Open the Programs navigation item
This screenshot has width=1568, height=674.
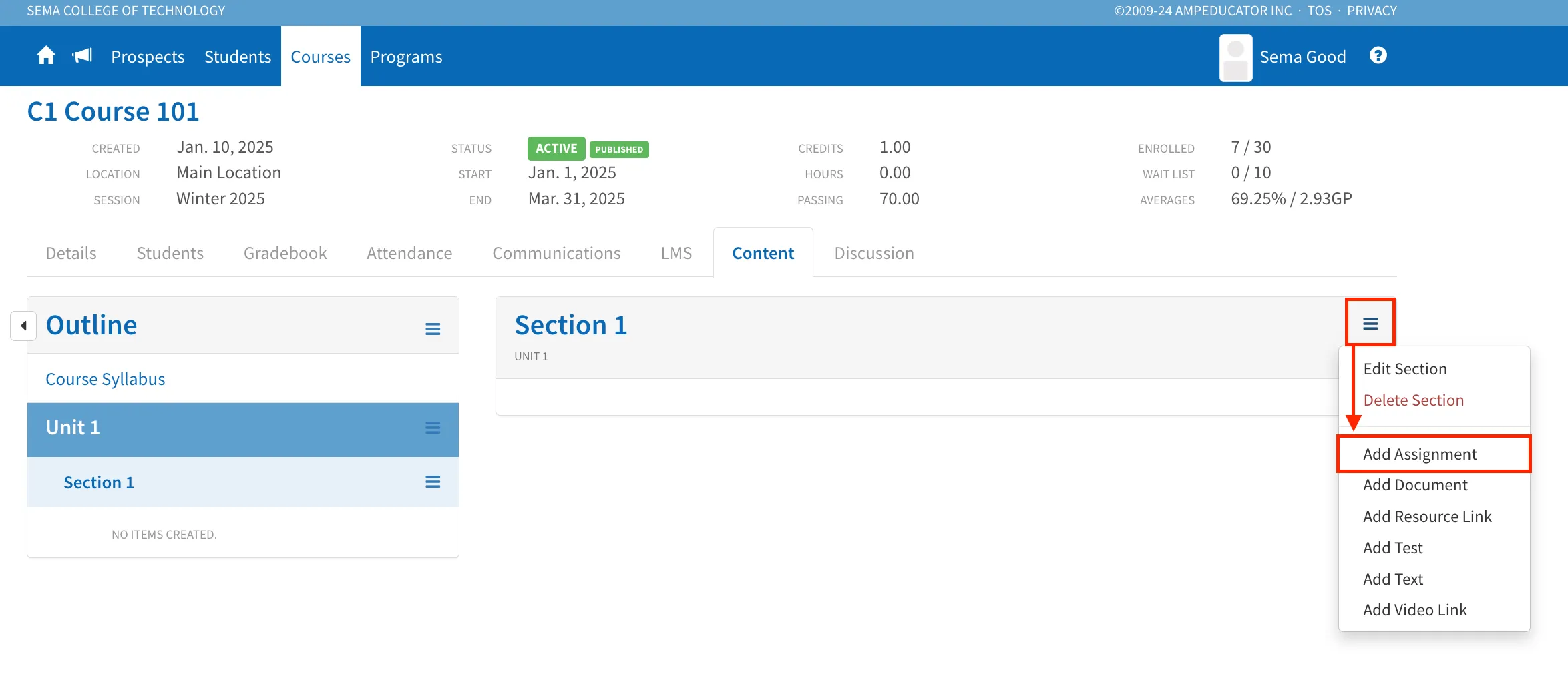406,57
